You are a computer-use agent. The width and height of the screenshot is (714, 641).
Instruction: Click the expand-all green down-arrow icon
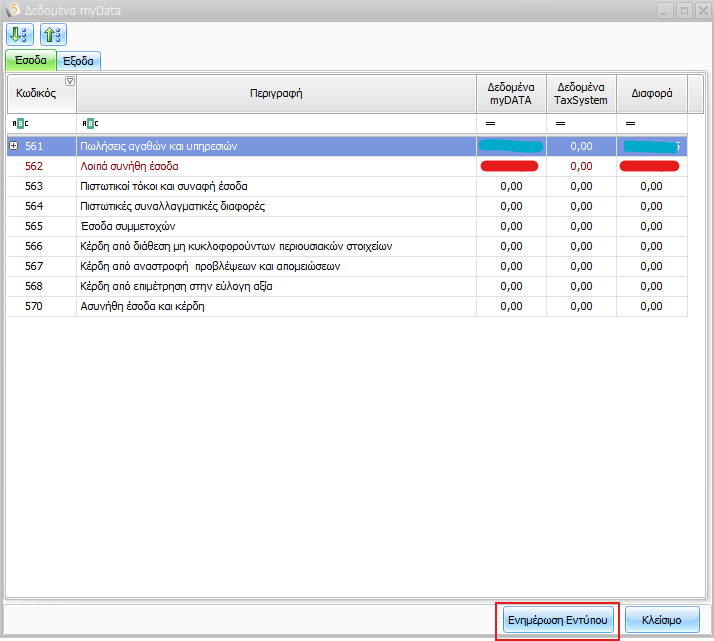[20, 35]
